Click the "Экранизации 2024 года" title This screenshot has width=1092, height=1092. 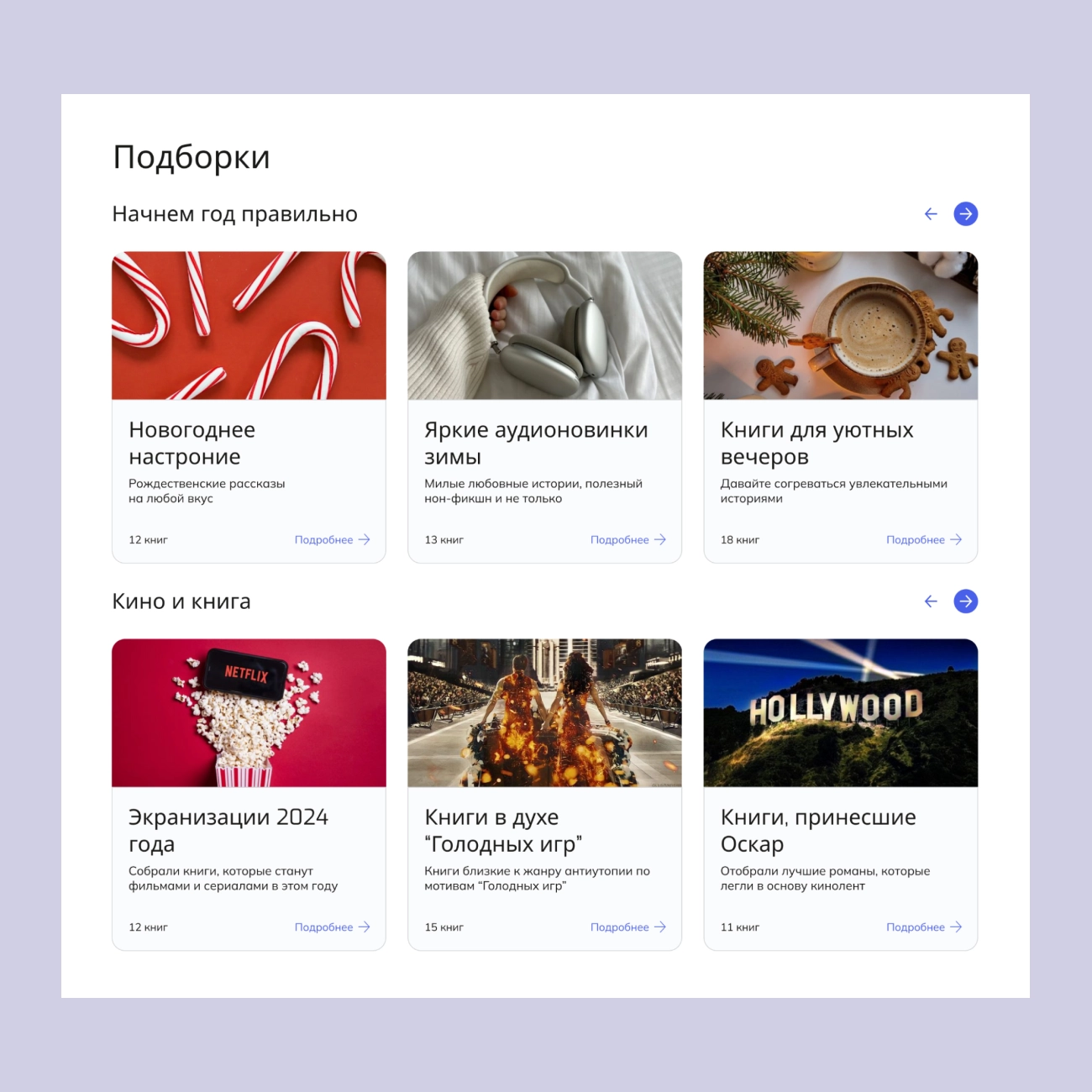[x=228, y=831]
